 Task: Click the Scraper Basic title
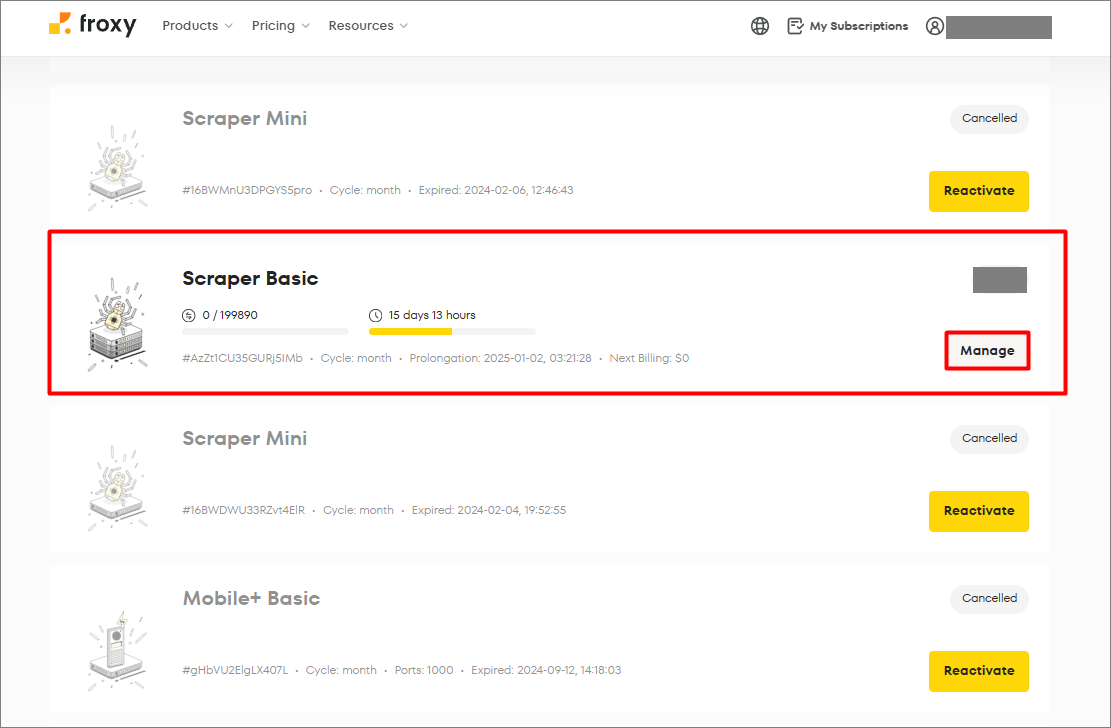coord(250,279)
